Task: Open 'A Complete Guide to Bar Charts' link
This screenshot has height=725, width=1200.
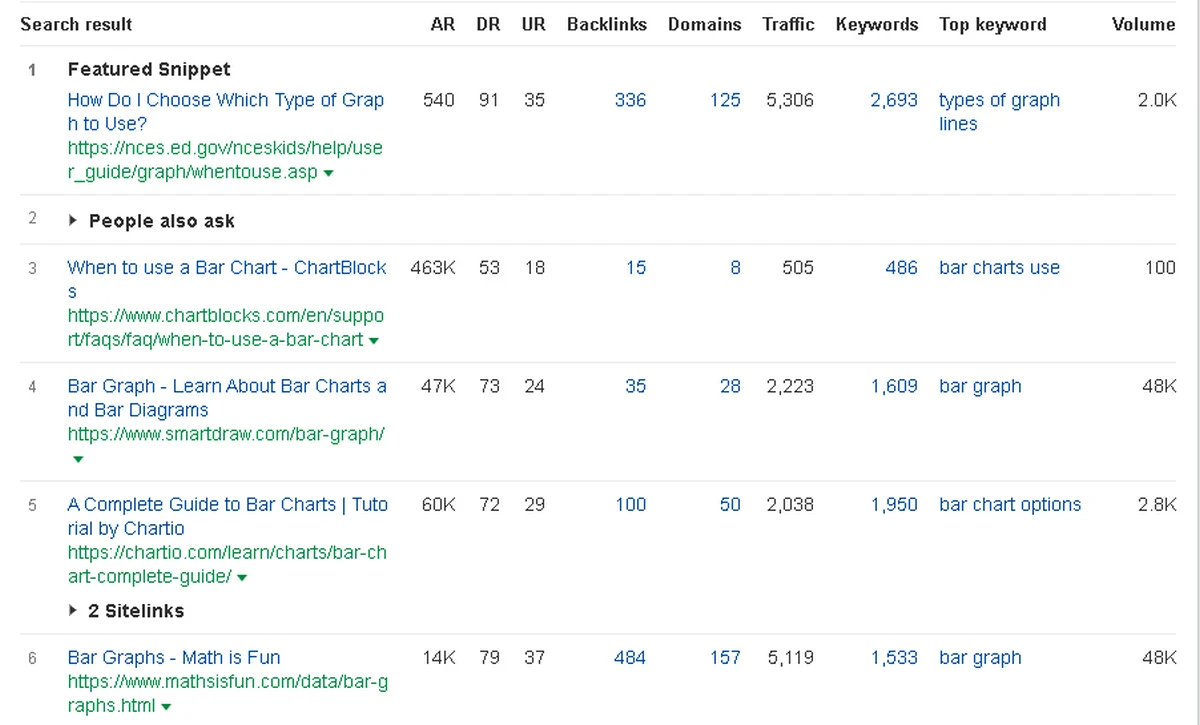Action: click(228, 516)
